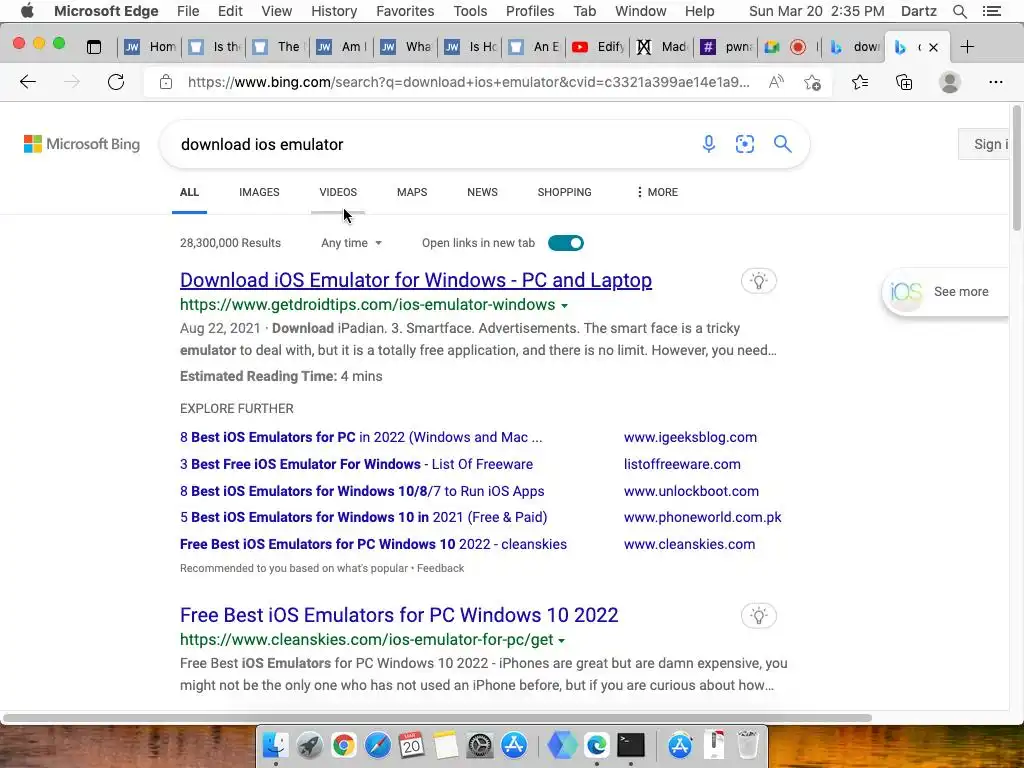Open Edge Settings and more menu
The image size is (1024, 768).
click(995, 82)
